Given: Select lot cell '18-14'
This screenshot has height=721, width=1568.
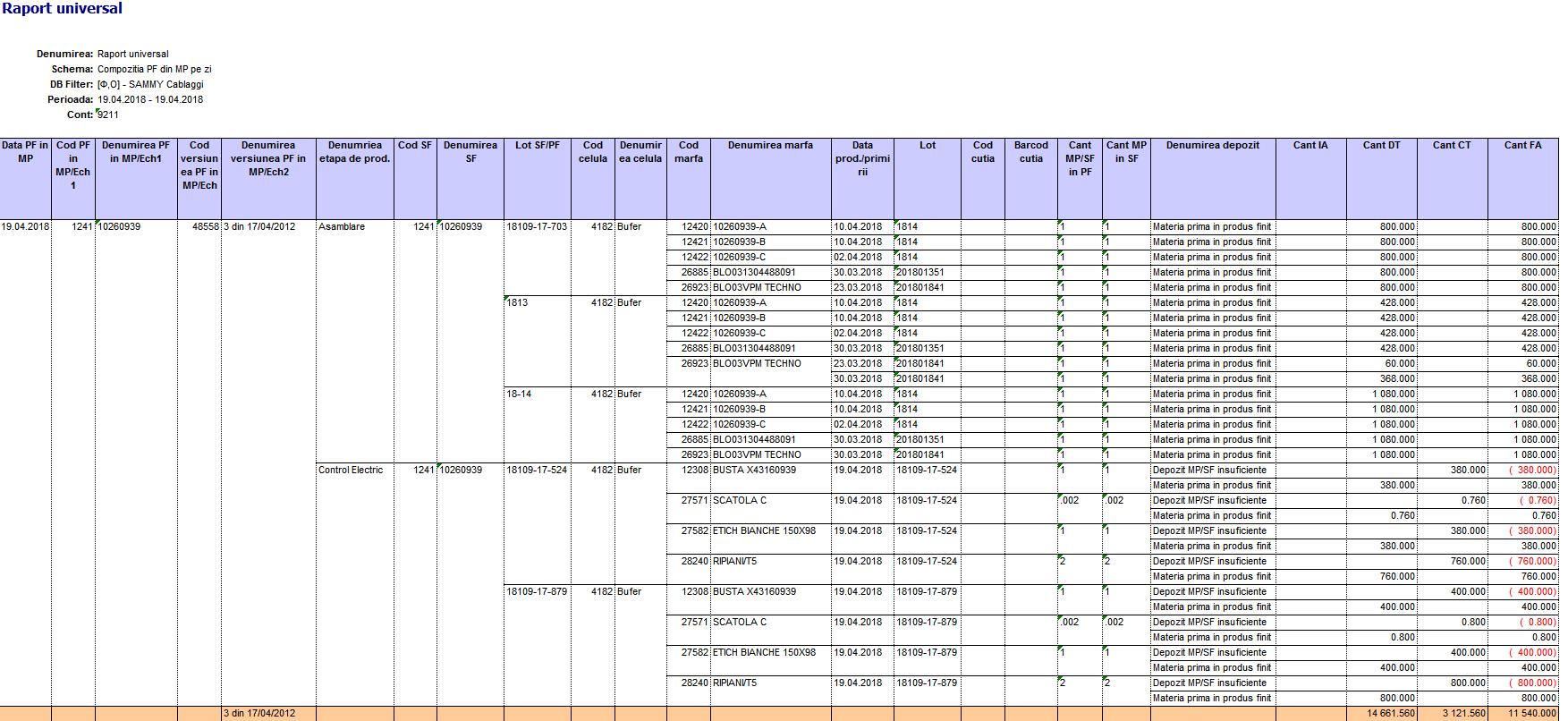Looking at the screenshot, I should pos(519,394).
